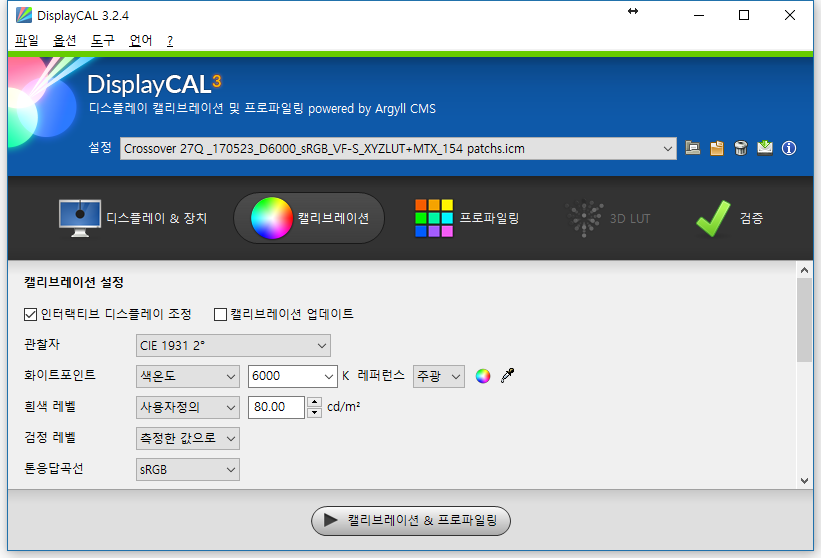Screen dimensions: 821x558
Task: Open the whitepoint color wheel picker
Action: click(x=483, y=376)
